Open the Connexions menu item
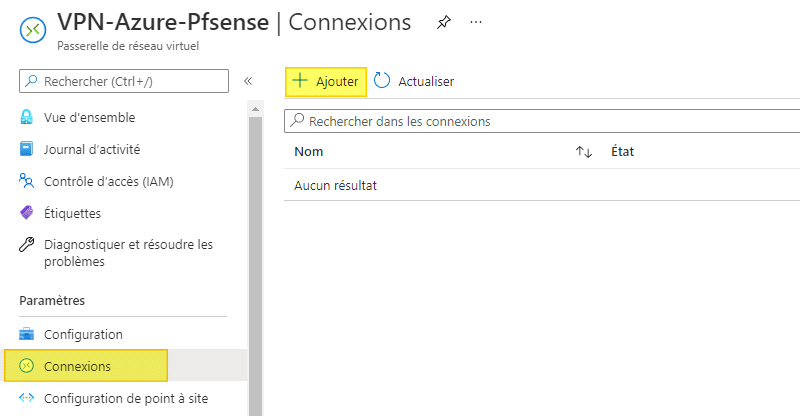 coord(77,366)
